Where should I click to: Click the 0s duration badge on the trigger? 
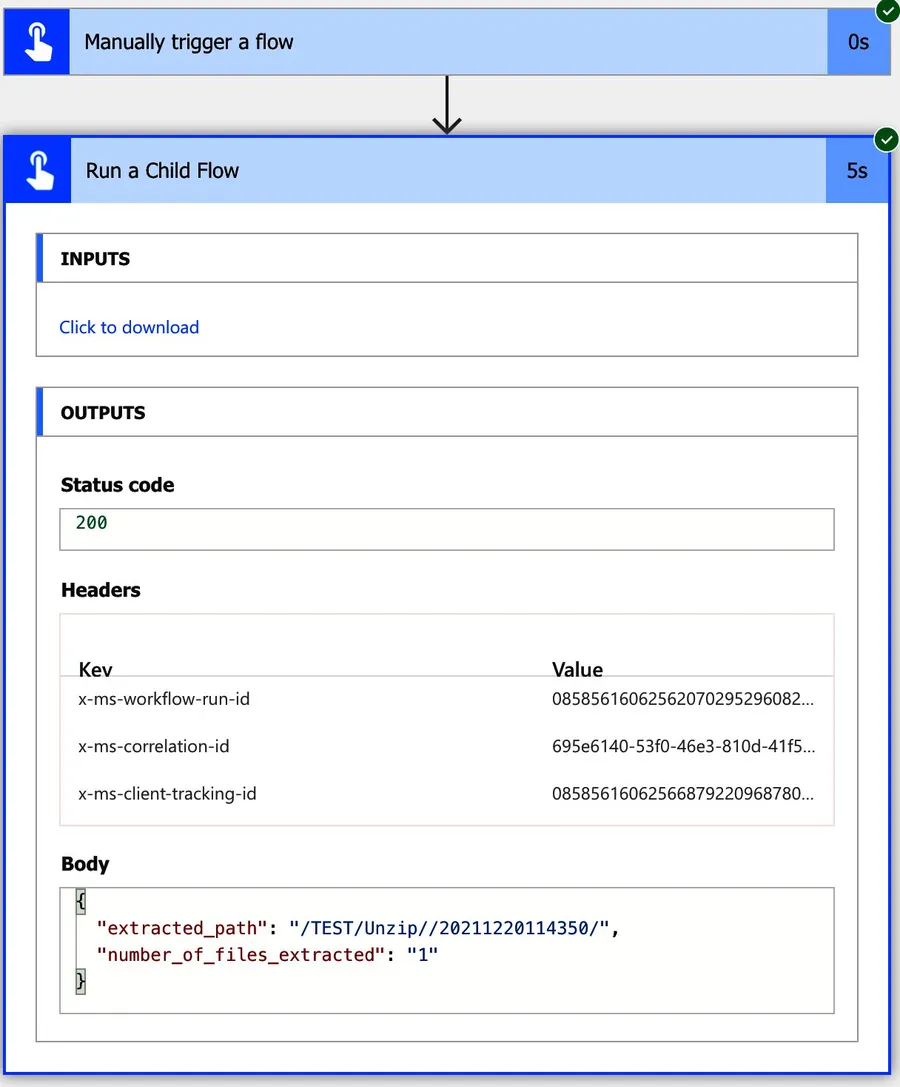(858, 43)
